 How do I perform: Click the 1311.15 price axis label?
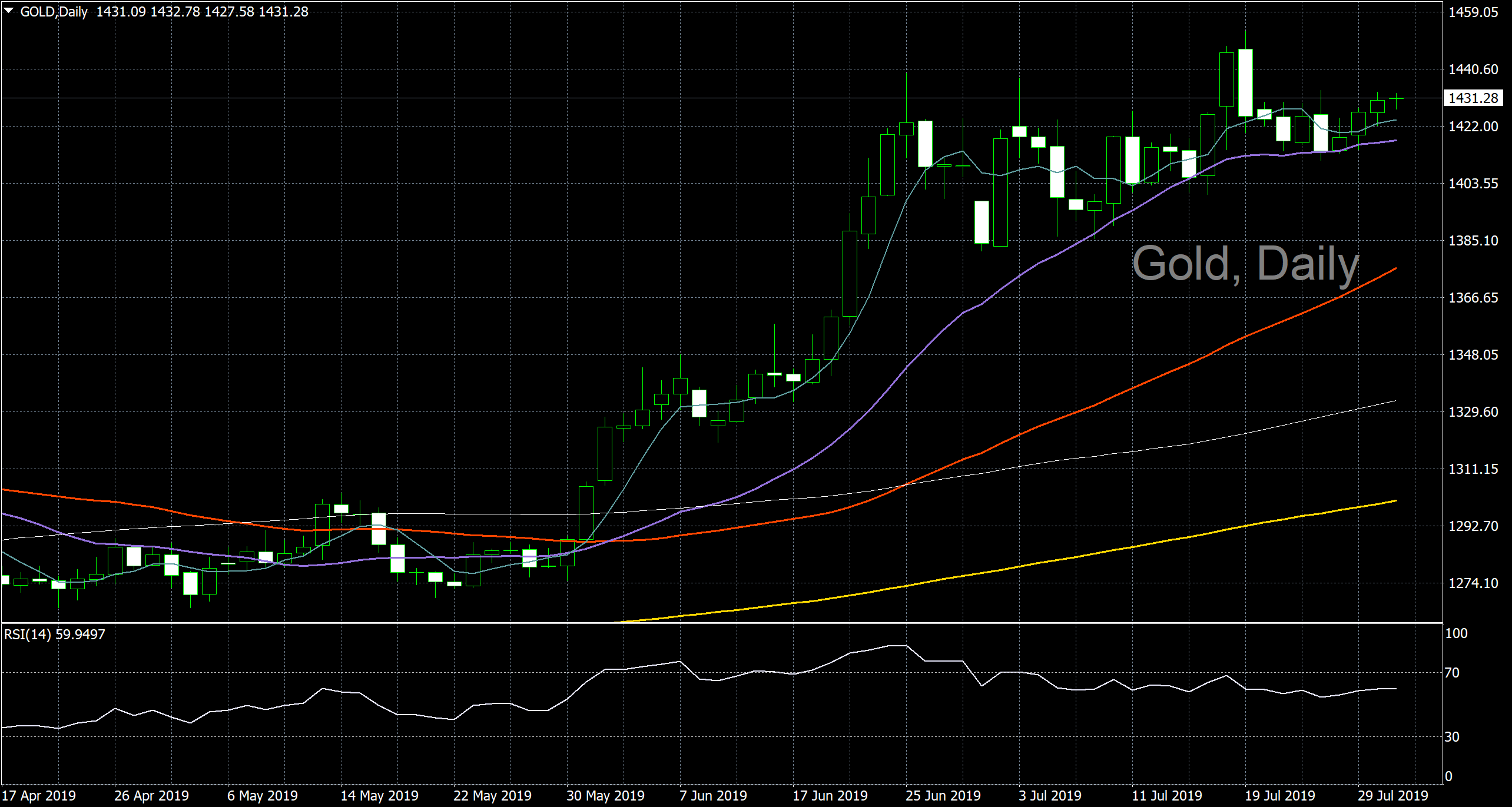(x=1473, y=469)
